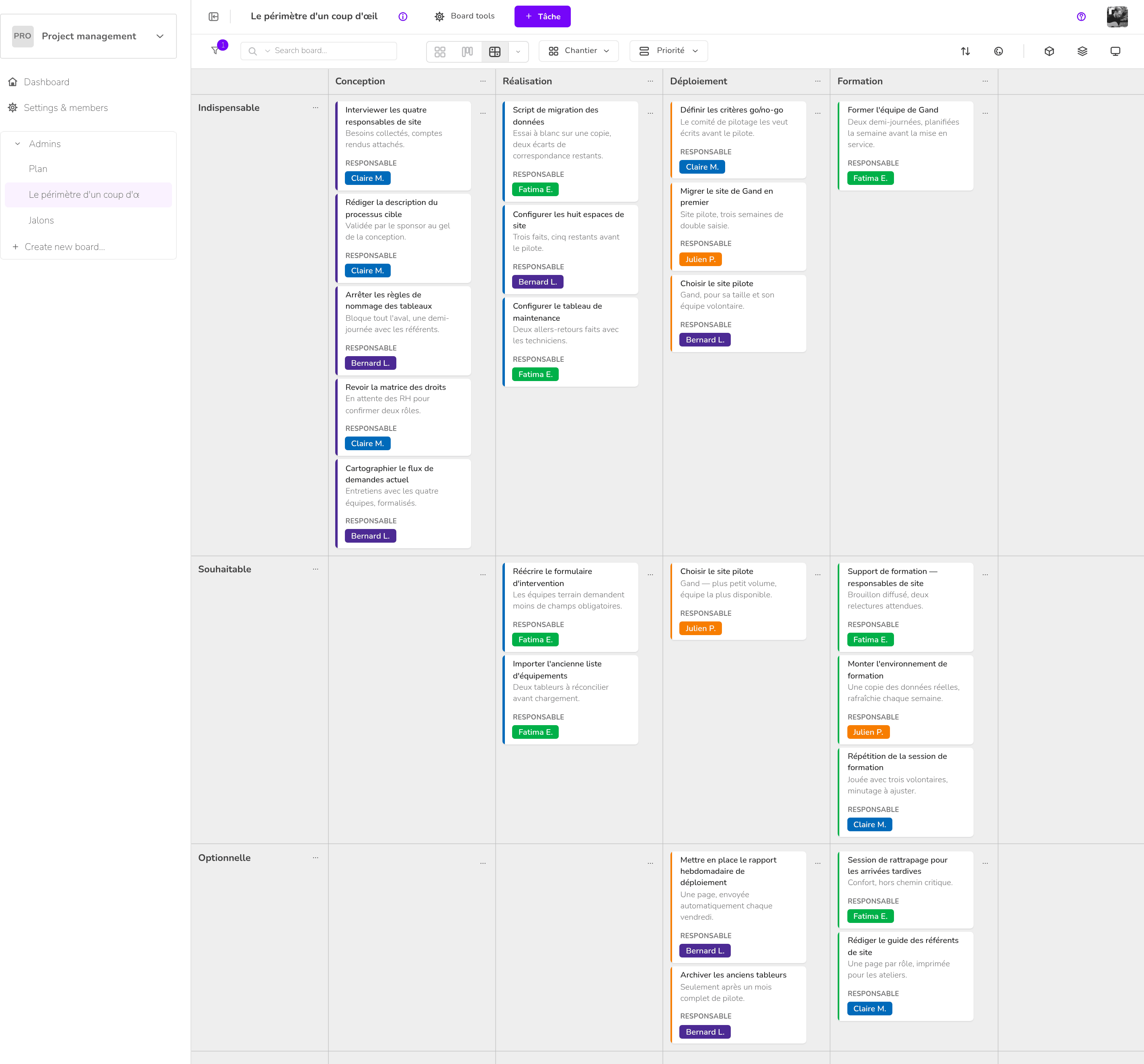Open Board tools settings
1144x1064 pixels.
464,16
